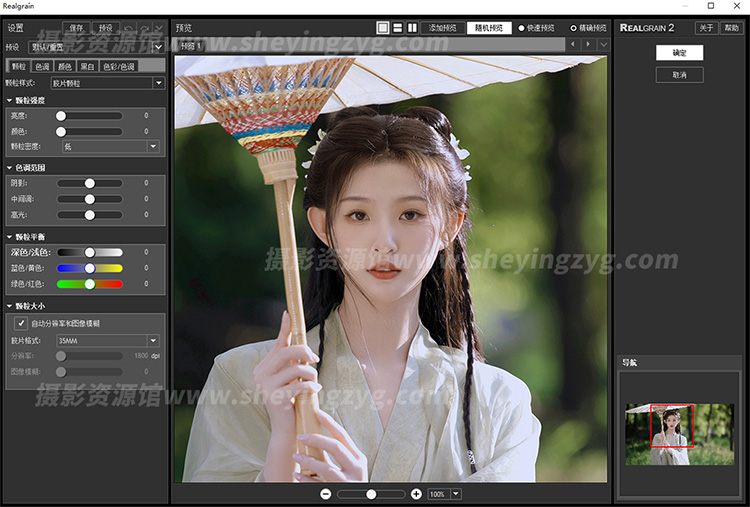Select the 精确预览 radio button

[x=573, y=28]
